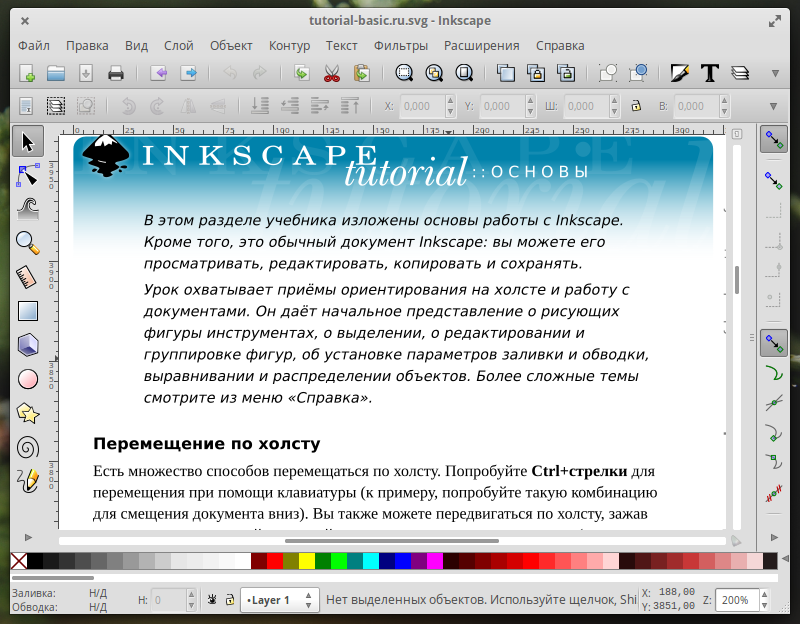Select the Star polygon tool
Screen dimensions: 800x624
coord(28,413)
